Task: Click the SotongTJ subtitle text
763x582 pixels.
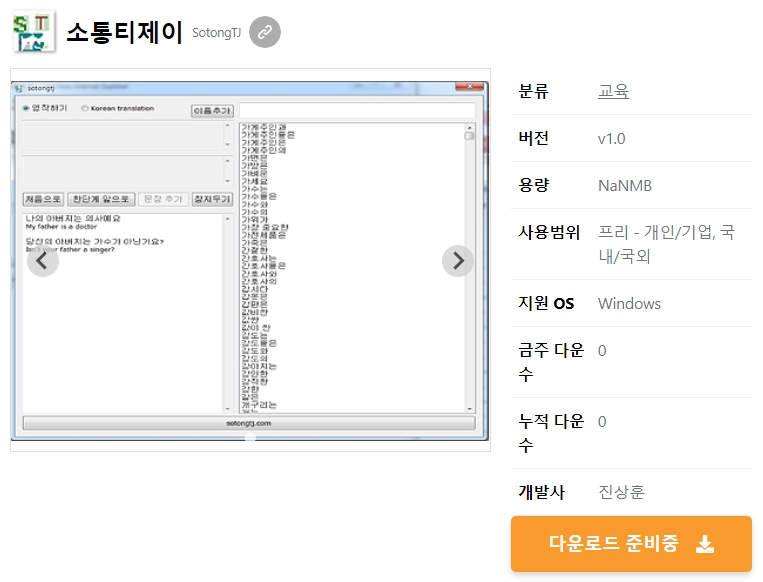Action: tap(216, 33)
